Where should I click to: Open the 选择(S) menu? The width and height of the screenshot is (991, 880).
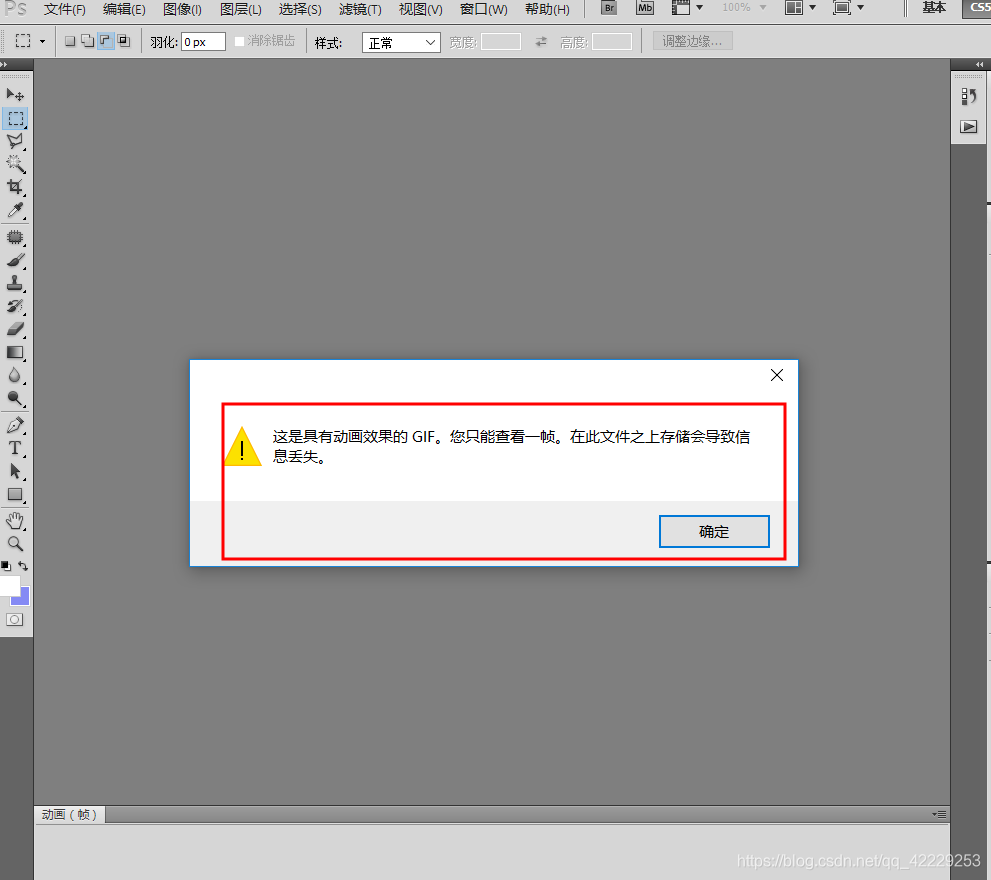click(x=300, y=9)
